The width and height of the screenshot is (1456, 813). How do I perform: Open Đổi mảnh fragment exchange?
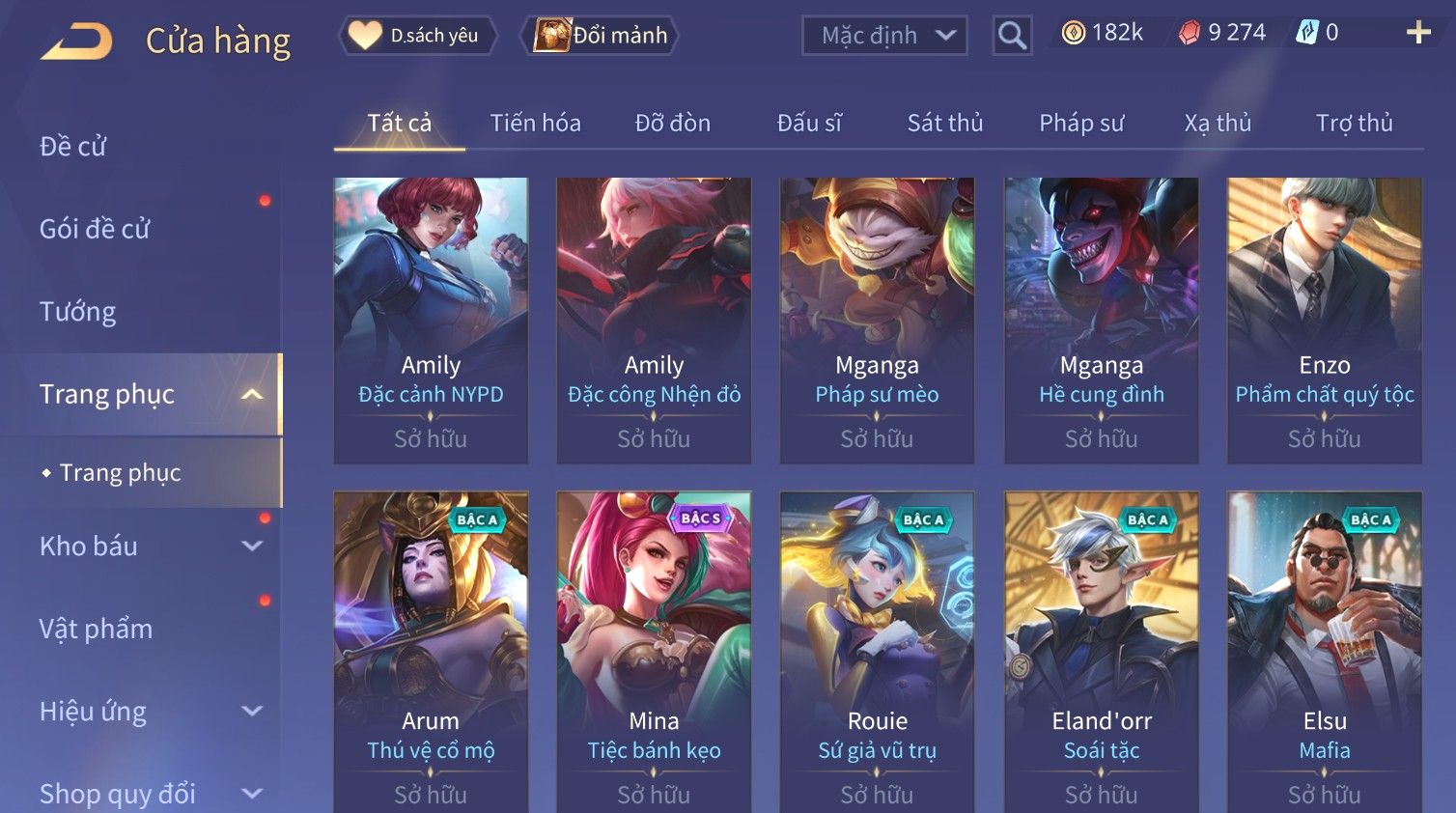point(601,36)
